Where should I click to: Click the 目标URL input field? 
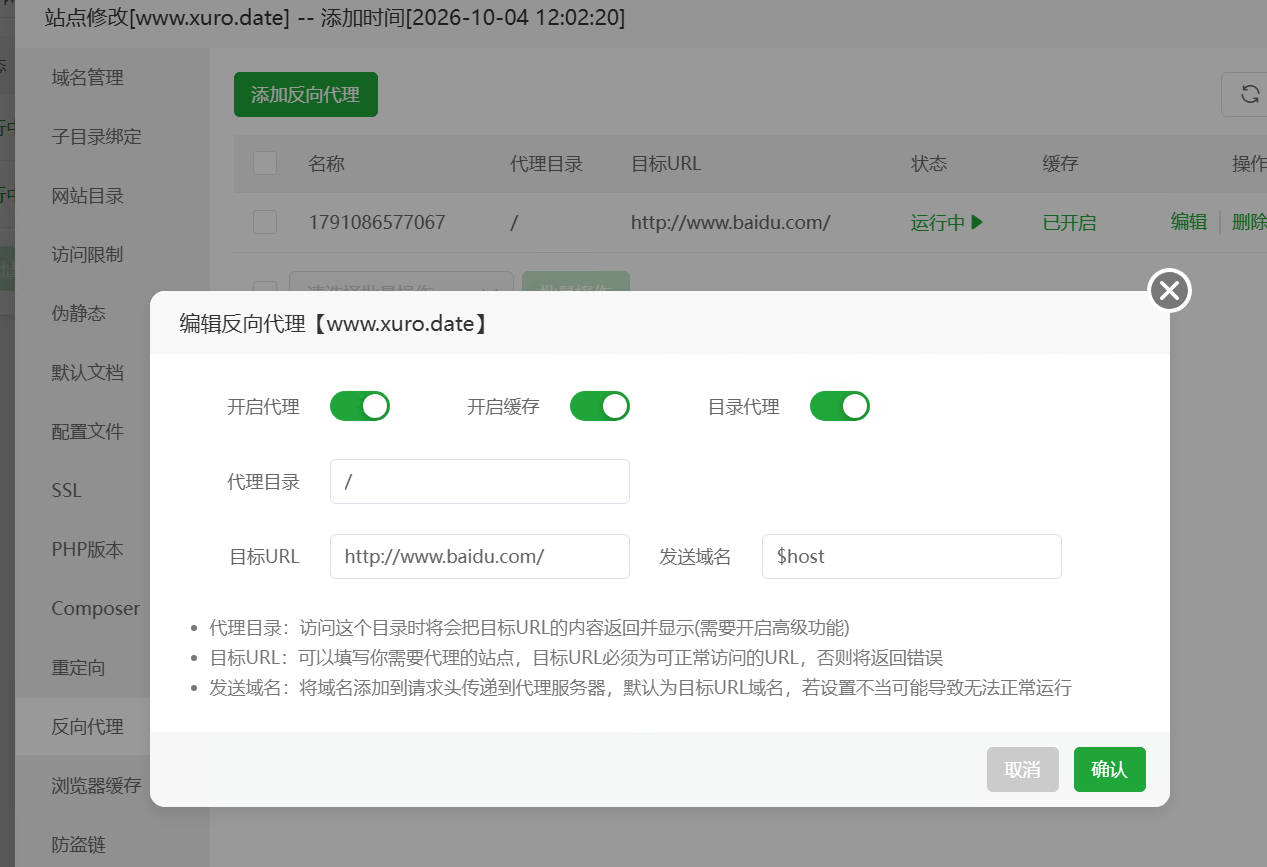coord(480,556)
